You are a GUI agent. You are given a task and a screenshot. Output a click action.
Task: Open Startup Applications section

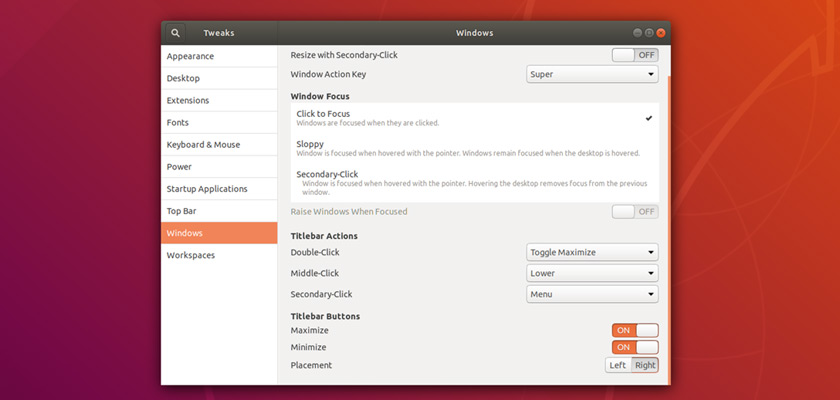[x=219, y=189]
